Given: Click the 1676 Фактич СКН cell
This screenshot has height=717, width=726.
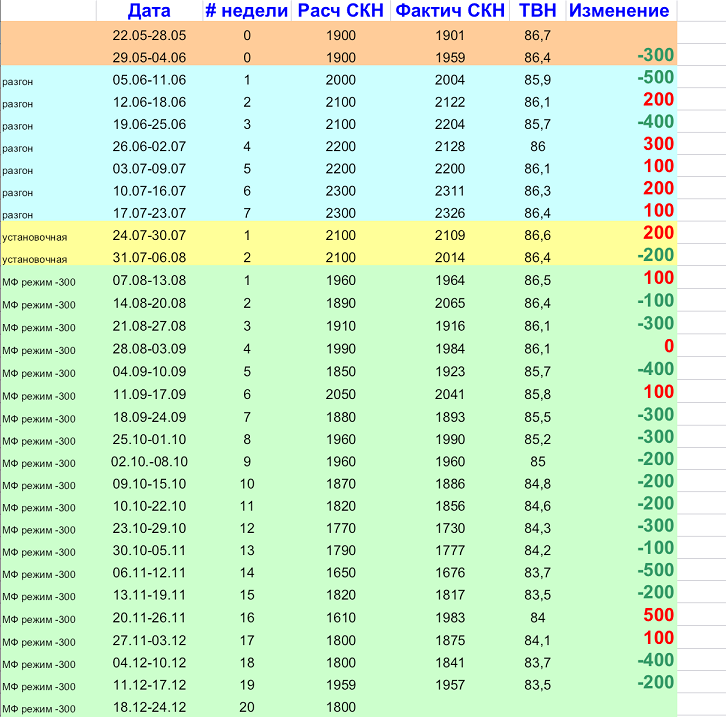Looking at the screenshot, I should (x=450, y=573).
